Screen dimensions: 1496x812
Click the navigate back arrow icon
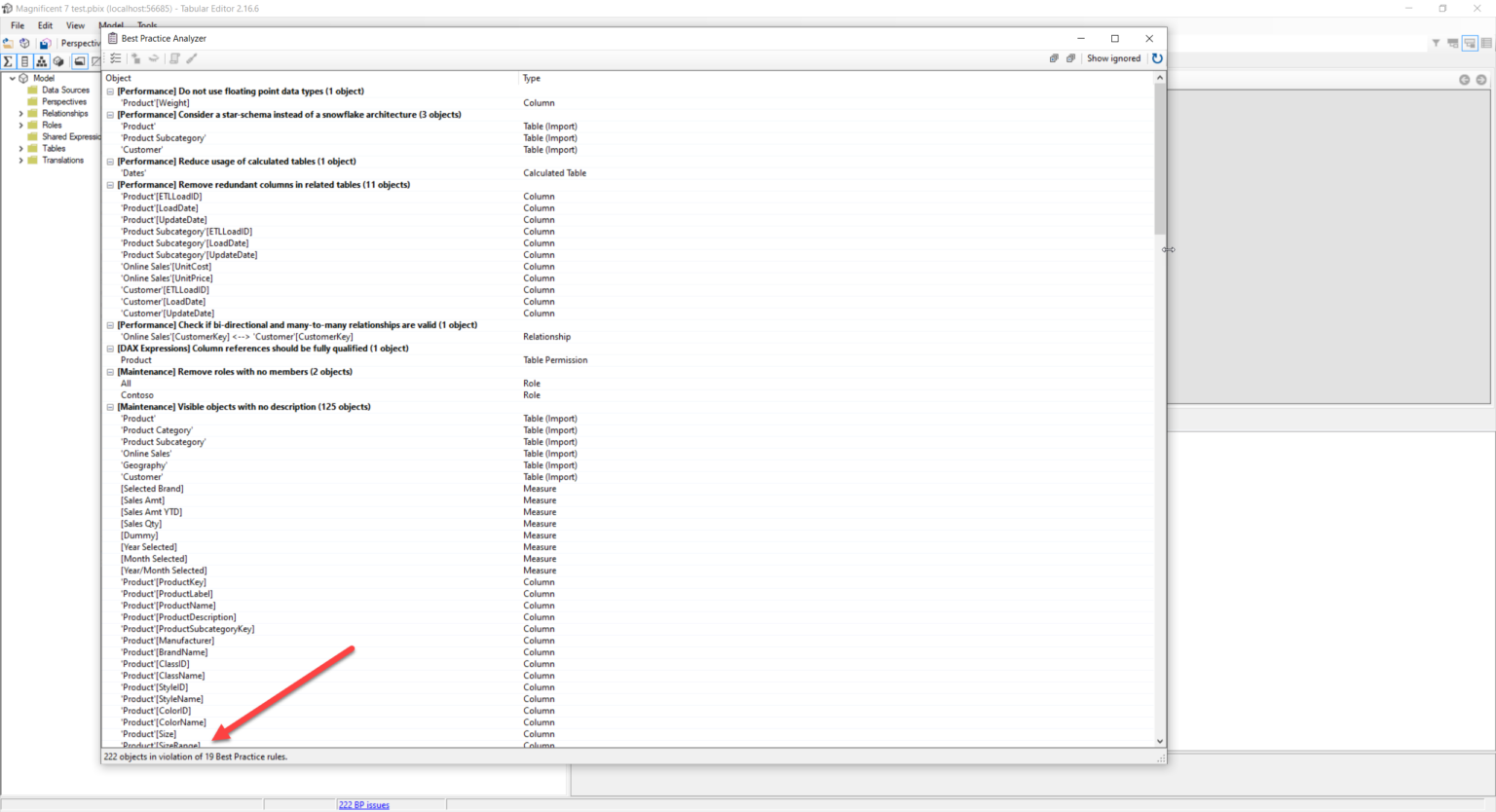(x=1464, y=80)
